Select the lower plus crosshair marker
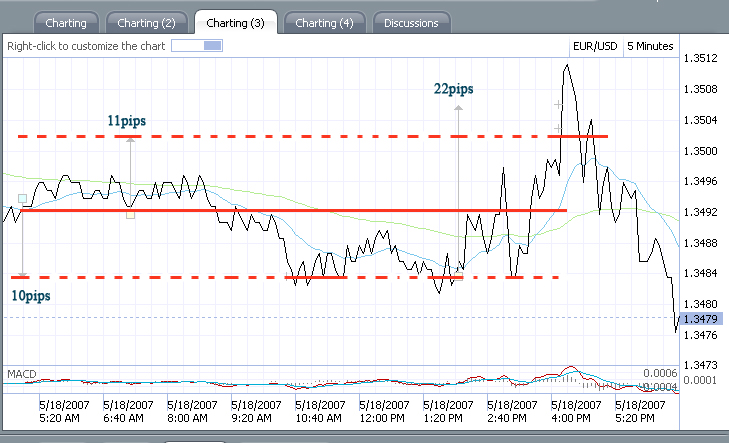The image size is (729, 443). pos(558,128)
